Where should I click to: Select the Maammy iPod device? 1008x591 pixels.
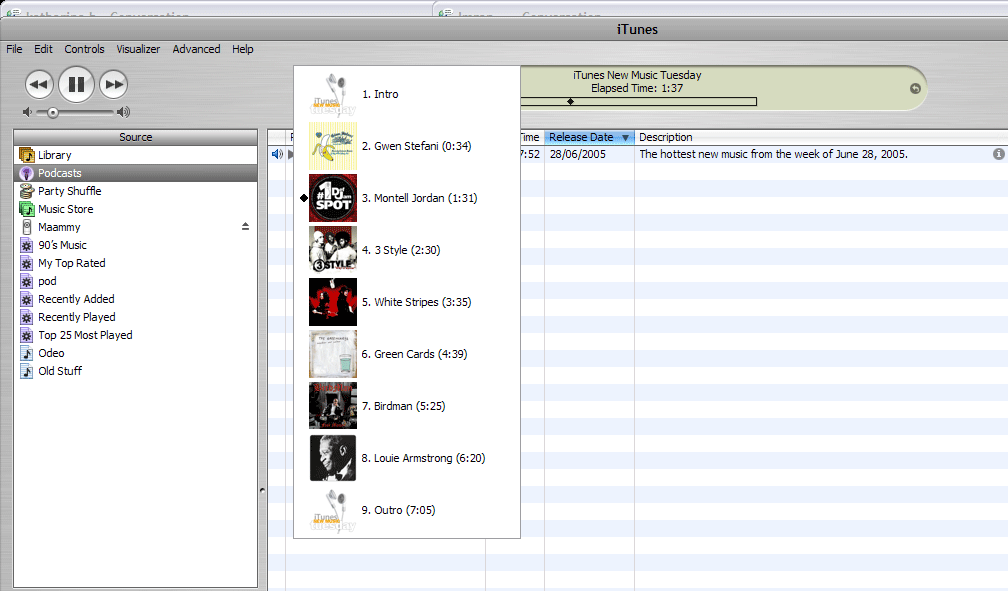(x=136, y=227)
